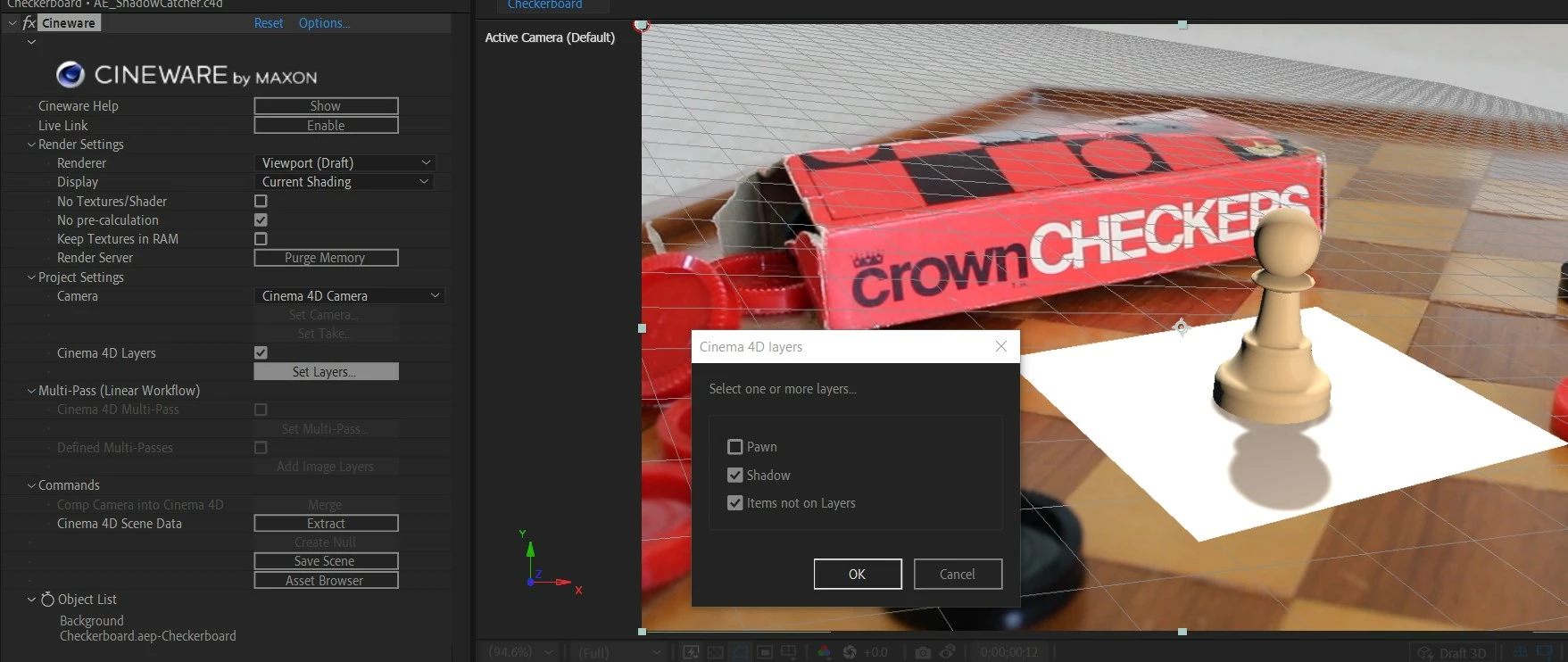Open grid and guide options icon
The height and width of the screenshot is (662, 1568).
pyautogui.click(x=789, y=652)
